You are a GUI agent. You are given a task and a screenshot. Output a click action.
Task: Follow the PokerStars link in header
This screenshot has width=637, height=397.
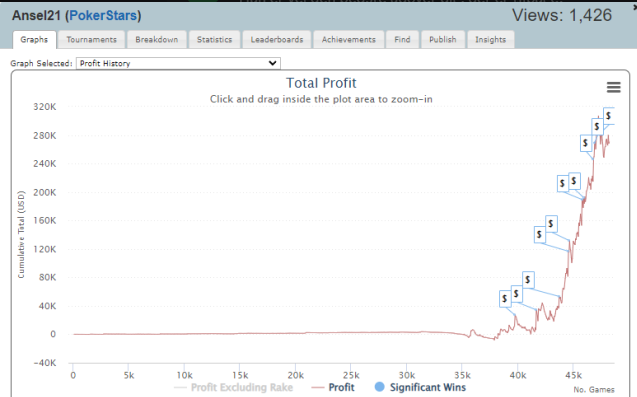coord(103,15)
